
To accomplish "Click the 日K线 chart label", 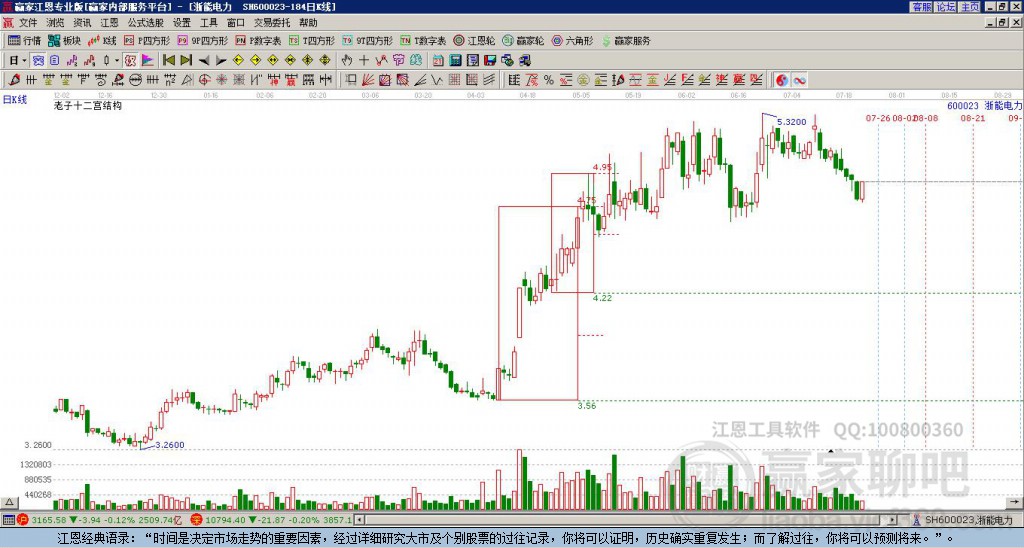I will tap(15, 99).
